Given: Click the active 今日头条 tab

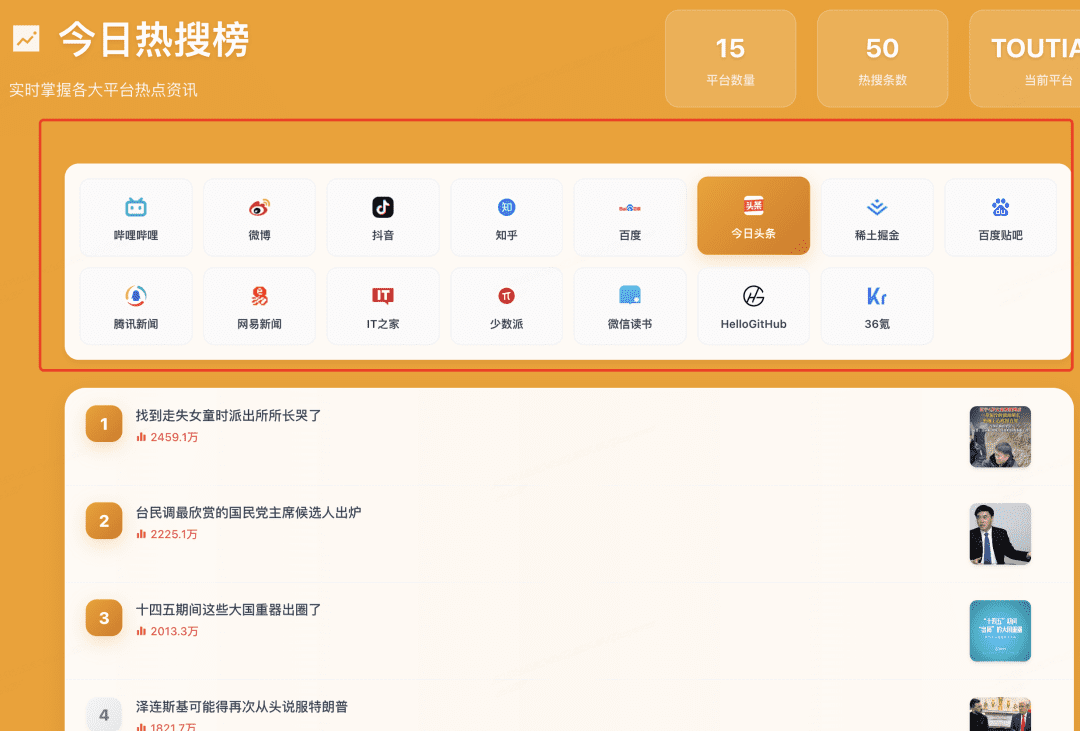Looking at the screenshot, I should (754, 216).
